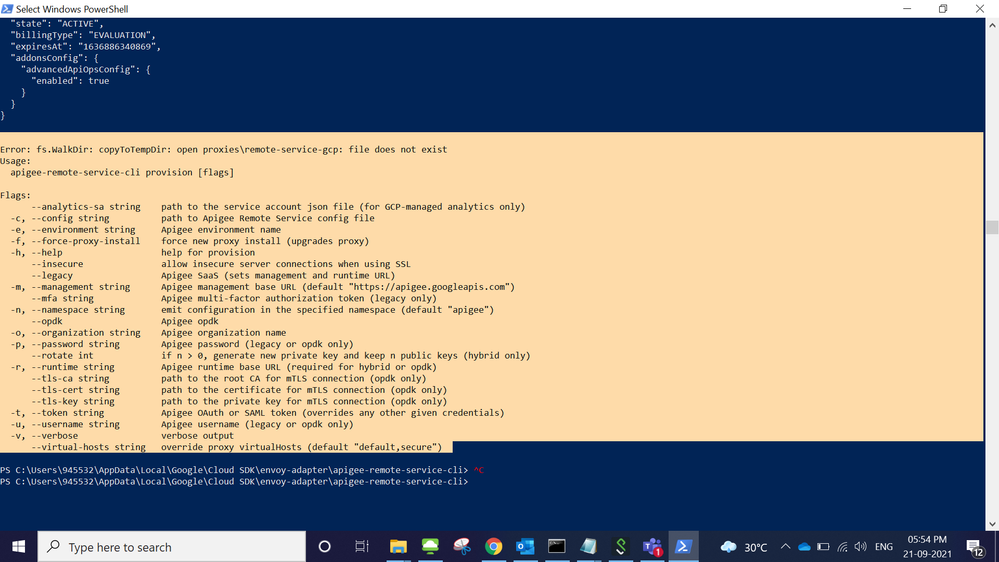999x562 pixels.
Task: Click the "--tls-ca string" flag line
Action: click(x=229, y=379)
